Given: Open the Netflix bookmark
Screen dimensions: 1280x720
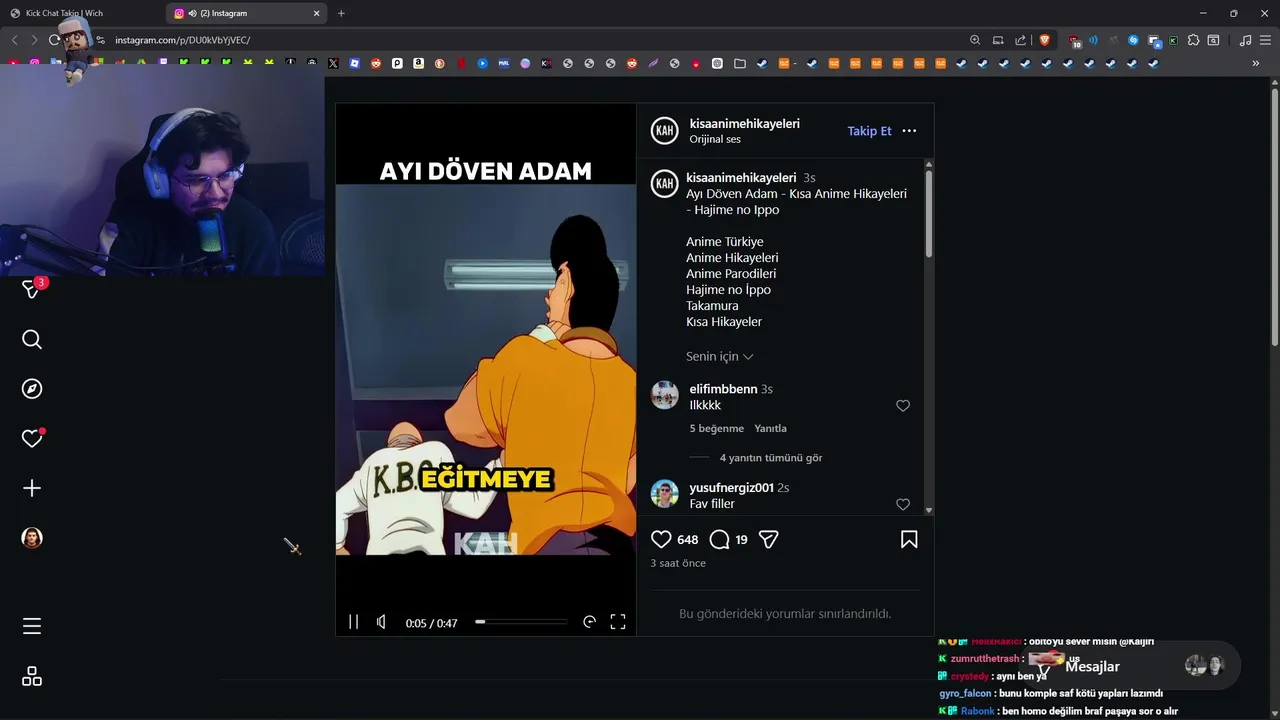Looking at the screenshot, I should click(461, 63).
